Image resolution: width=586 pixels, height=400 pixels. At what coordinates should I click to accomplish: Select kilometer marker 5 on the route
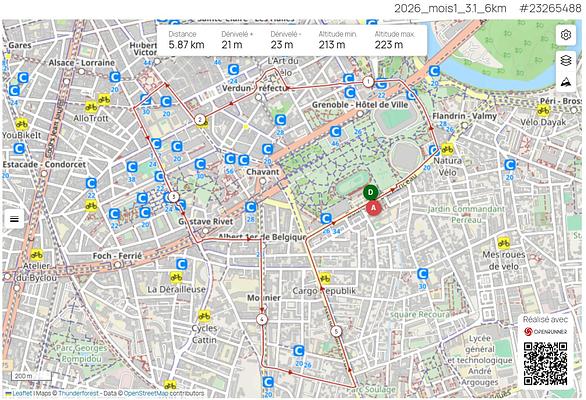point(336,331)
